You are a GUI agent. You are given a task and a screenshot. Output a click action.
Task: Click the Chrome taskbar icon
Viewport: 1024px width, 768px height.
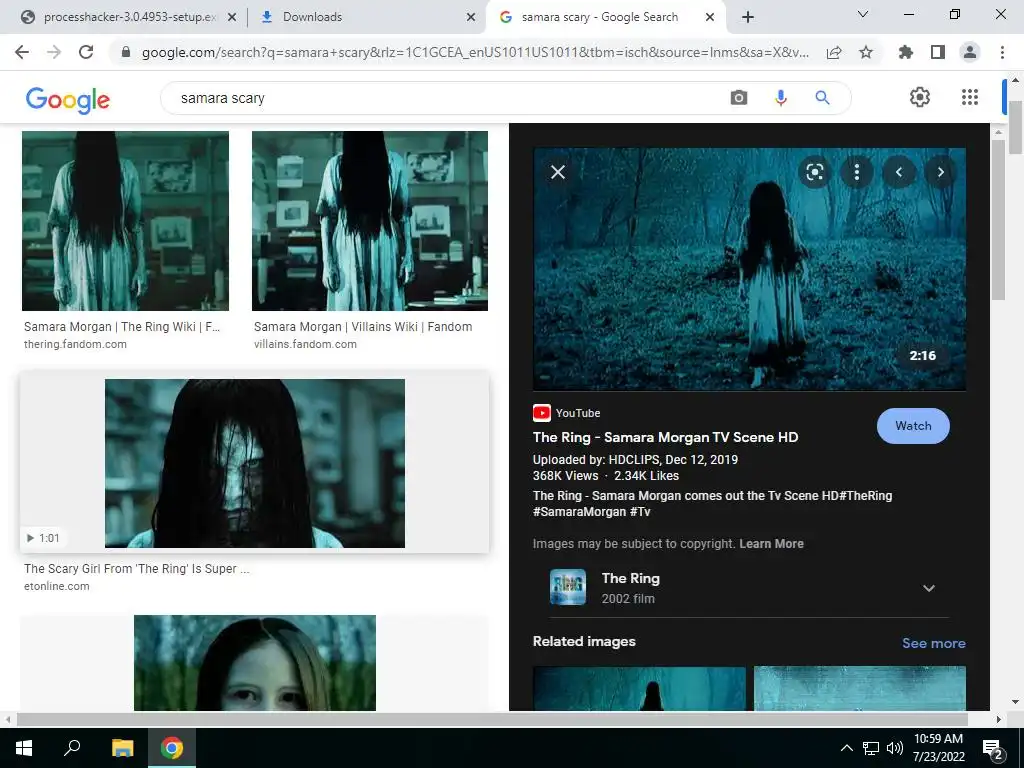click(x=172, y=748)
